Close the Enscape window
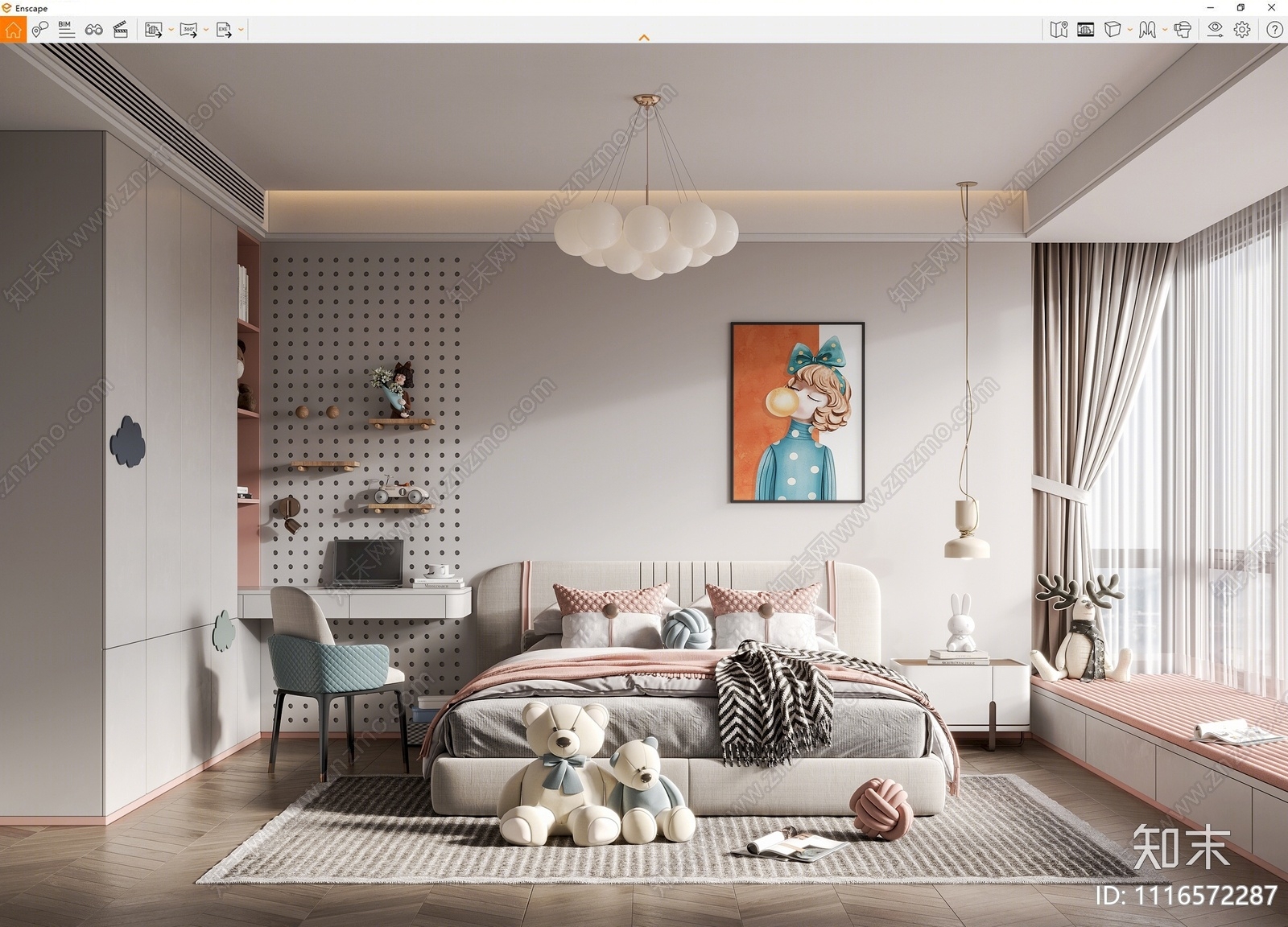Viewport: 1288px width, 927px height. point(1271,8)
